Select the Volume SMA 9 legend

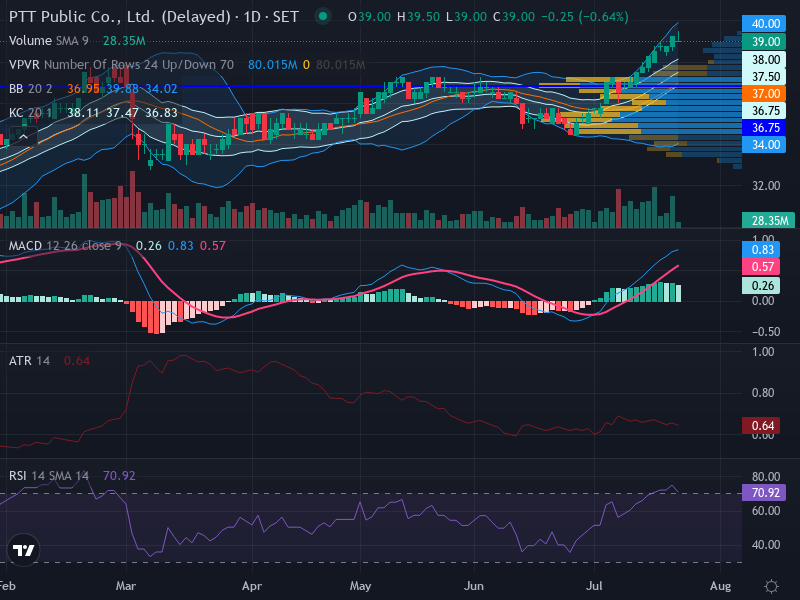(49, 41)
